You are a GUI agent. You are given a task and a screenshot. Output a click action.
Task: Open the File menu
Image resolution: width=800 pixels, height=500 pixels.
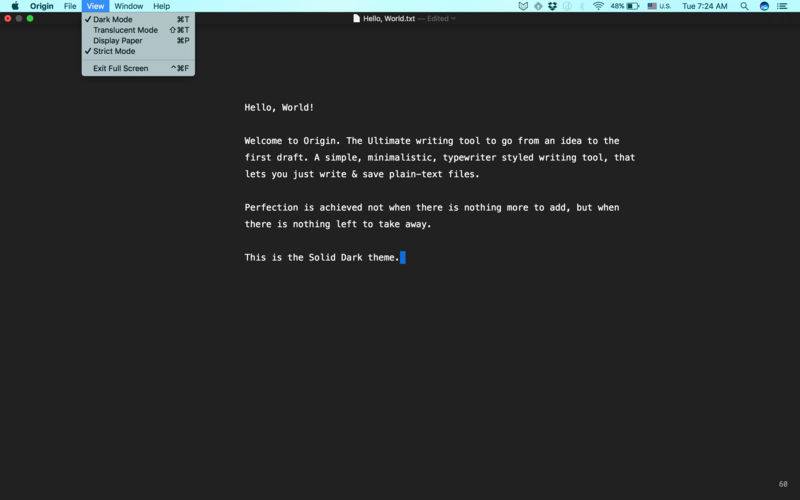(x=70, y=6)
